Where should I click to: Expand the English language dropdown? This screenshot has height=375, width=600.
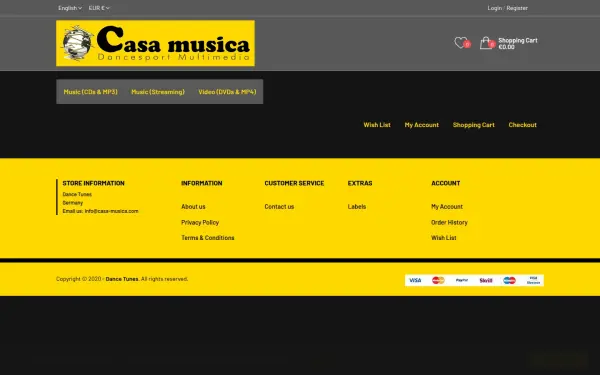tap(70, 8)
